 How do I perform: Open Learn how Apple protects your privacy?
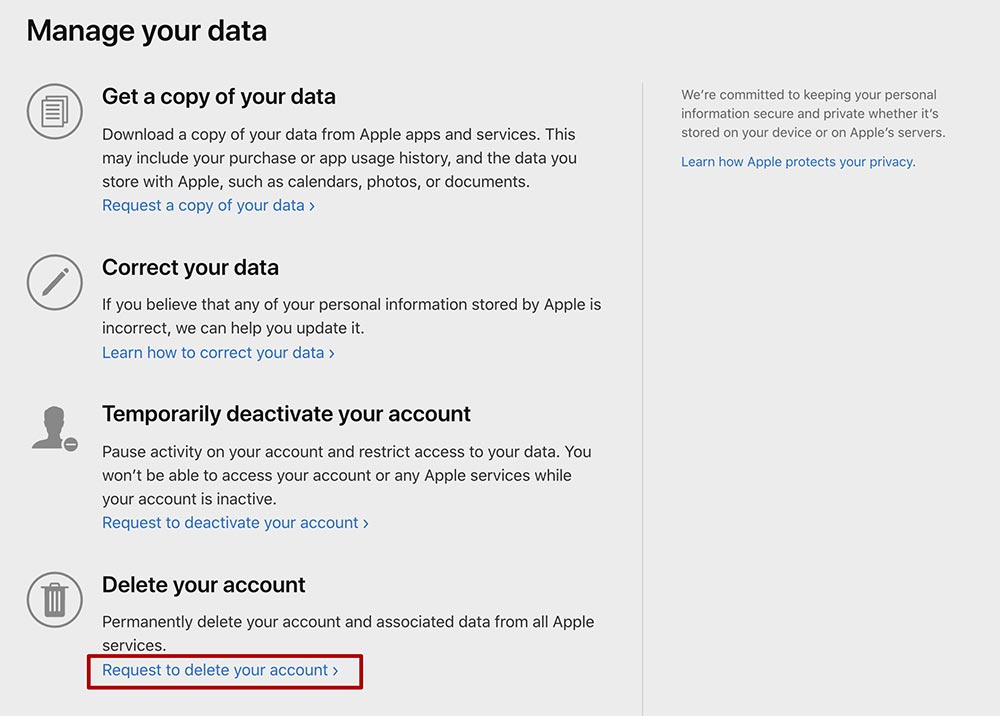798,162
